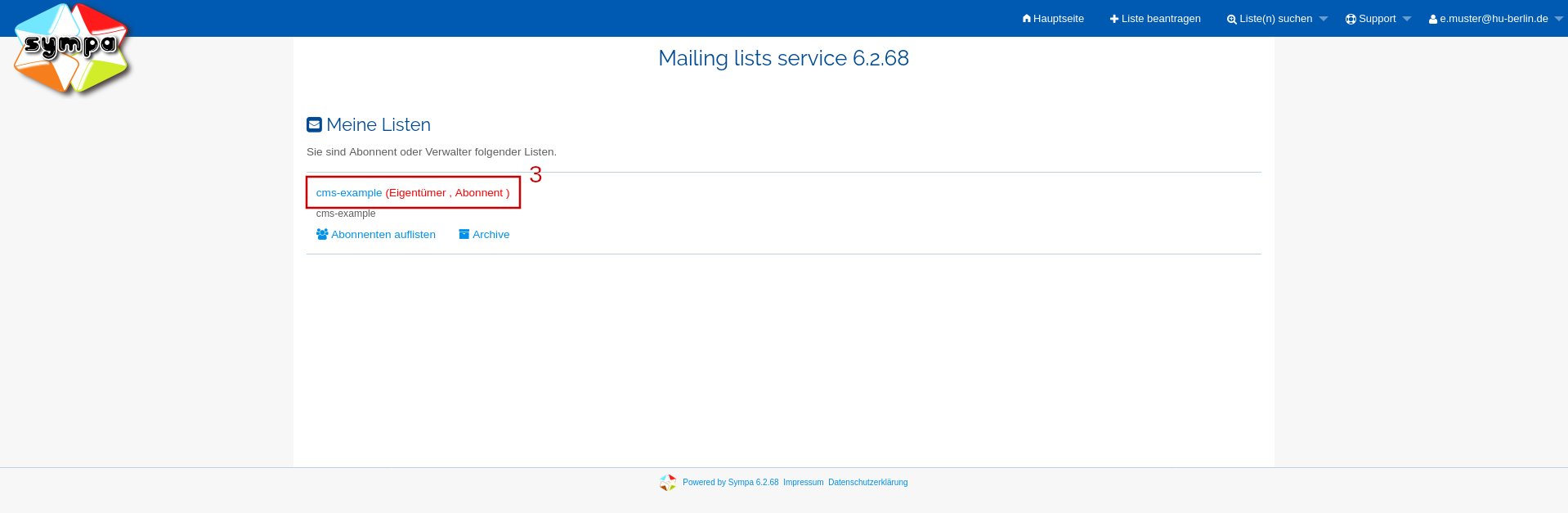Image resolution: width=1568 pixels, height=513 pixels.
Task: Open the Datenschutzerklärung footer link
Action: point(867,483)
